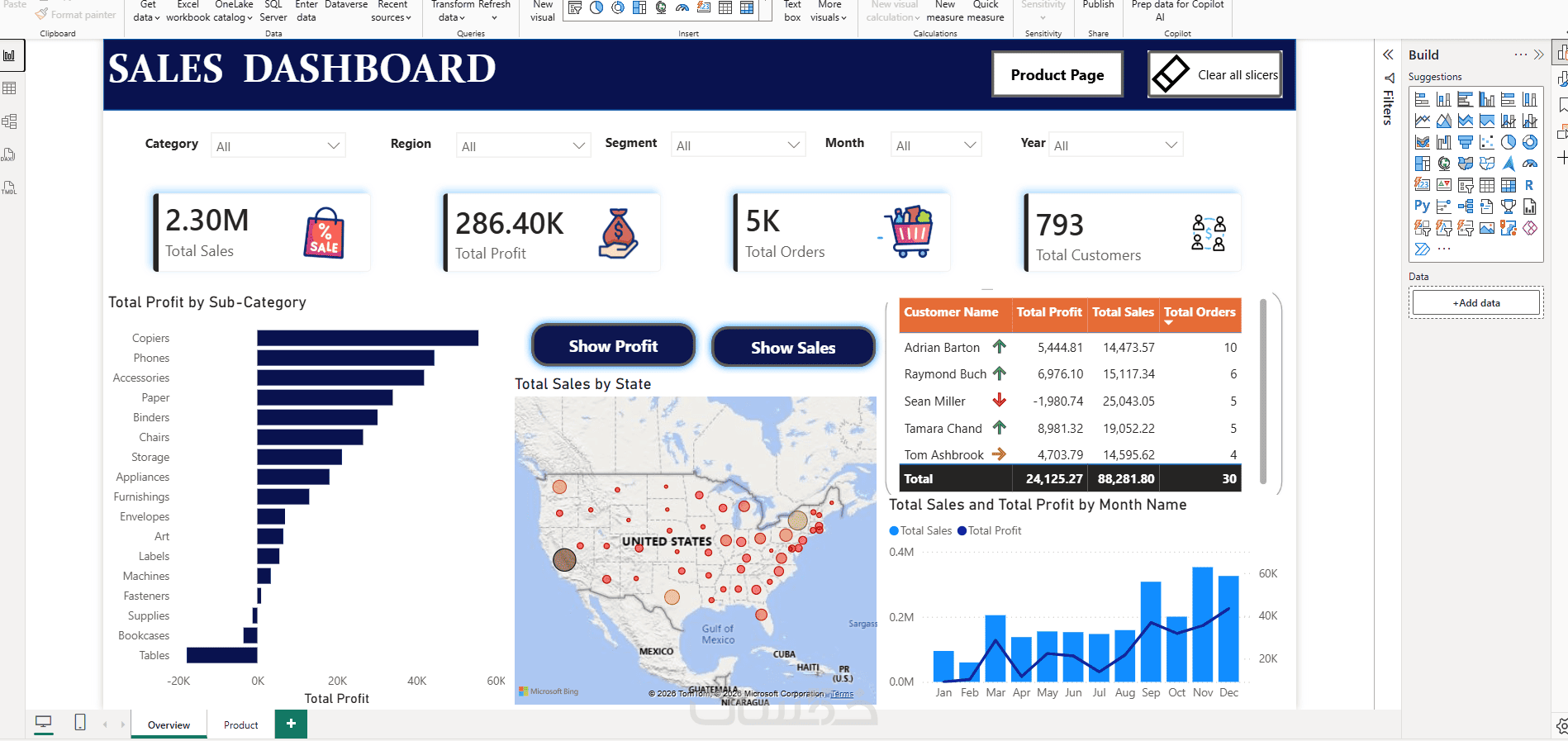Select the treemap visual icon

click(1422, 164)
